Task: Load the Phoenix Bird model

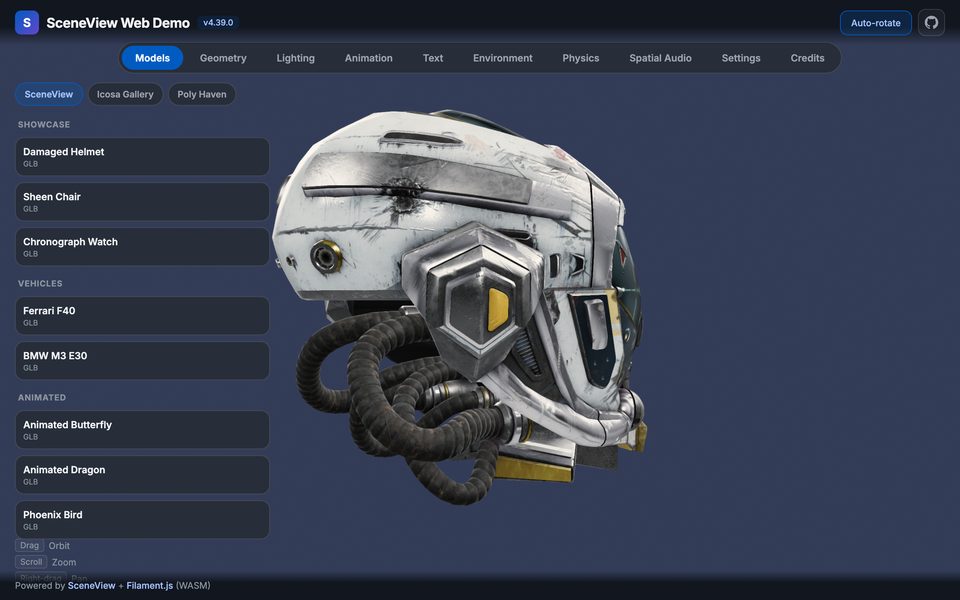Action: [x=142, y=520]
